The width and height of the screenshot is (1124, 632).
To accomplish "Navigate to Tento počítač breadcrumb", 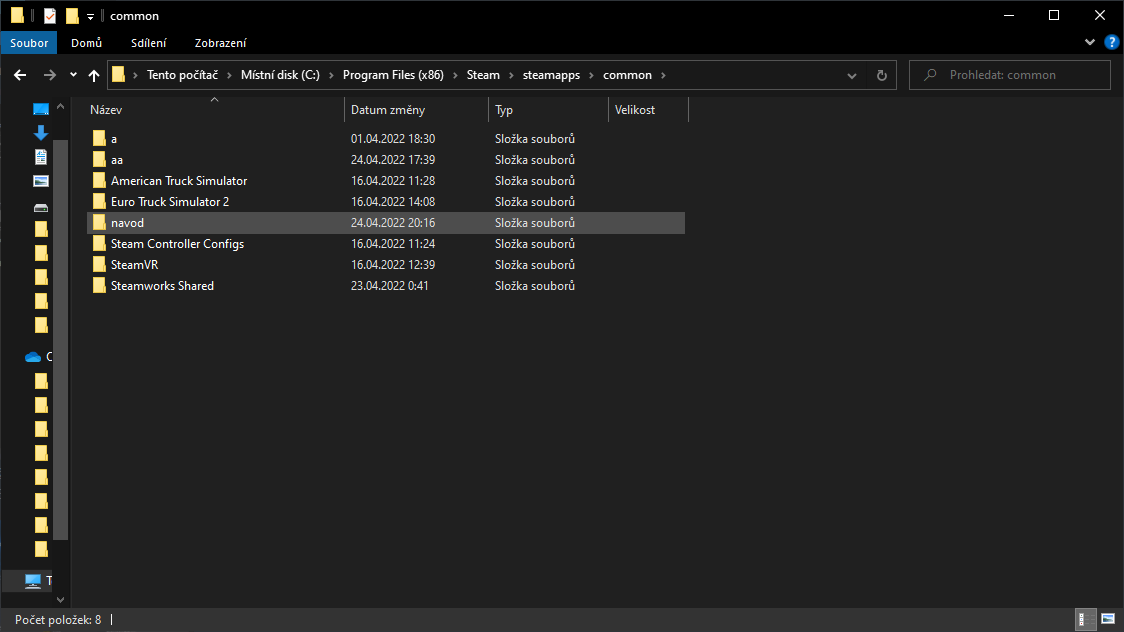I will (182, 75).
